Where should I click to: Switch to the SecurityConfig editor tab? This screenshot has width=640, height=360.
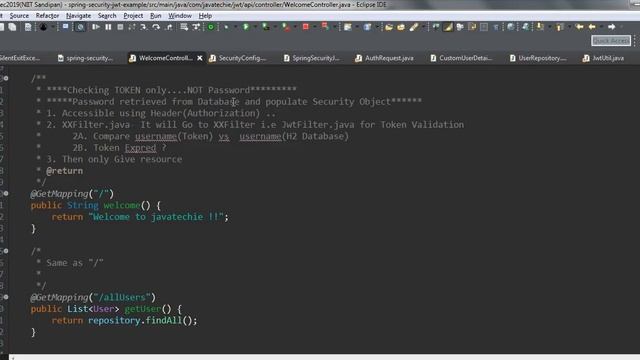coord(238,58)
